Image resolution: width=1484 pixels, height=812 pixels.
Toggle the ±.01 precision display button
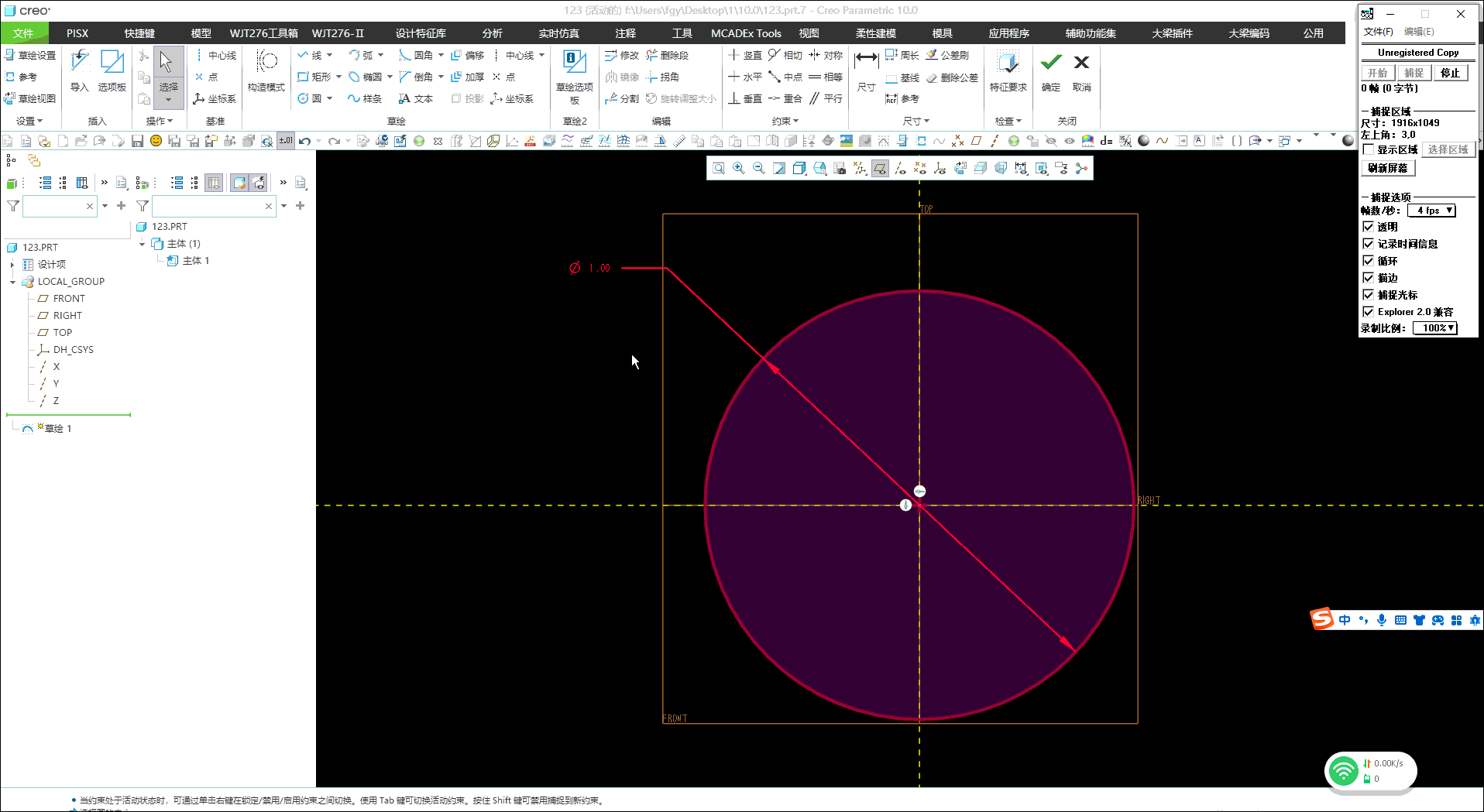[286, 141]
